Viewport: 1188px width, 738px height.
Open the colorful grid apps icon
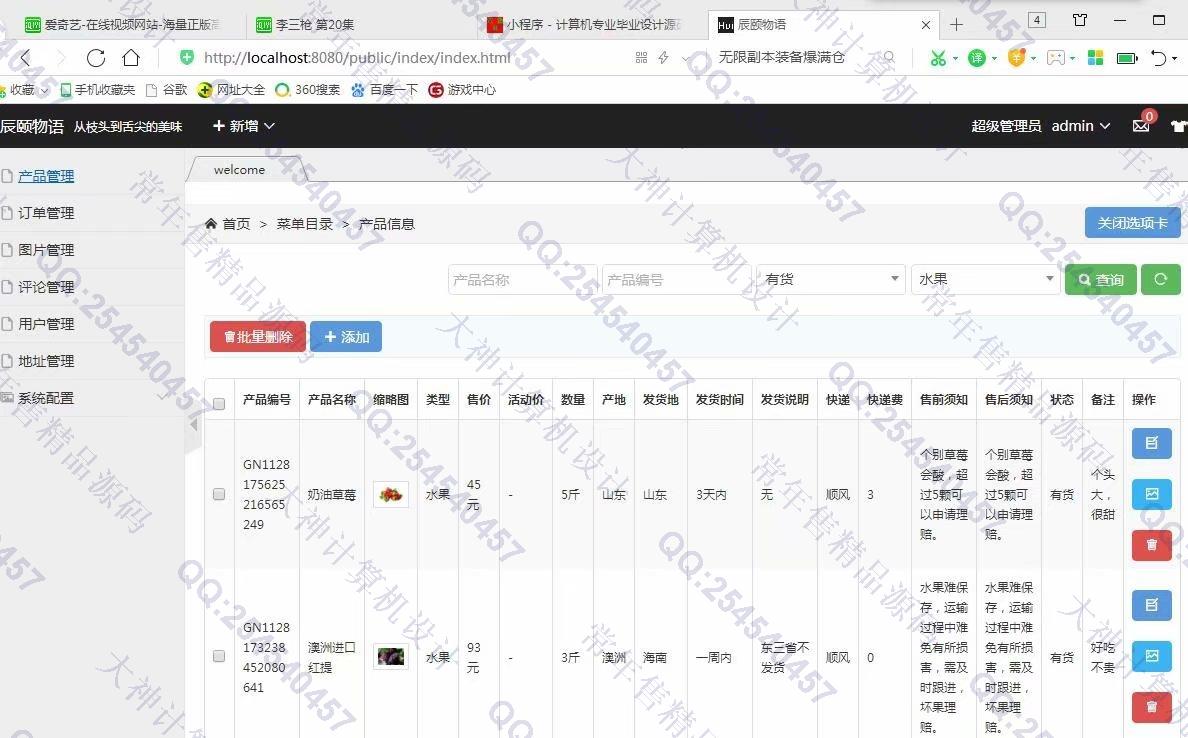point(1095,58)
